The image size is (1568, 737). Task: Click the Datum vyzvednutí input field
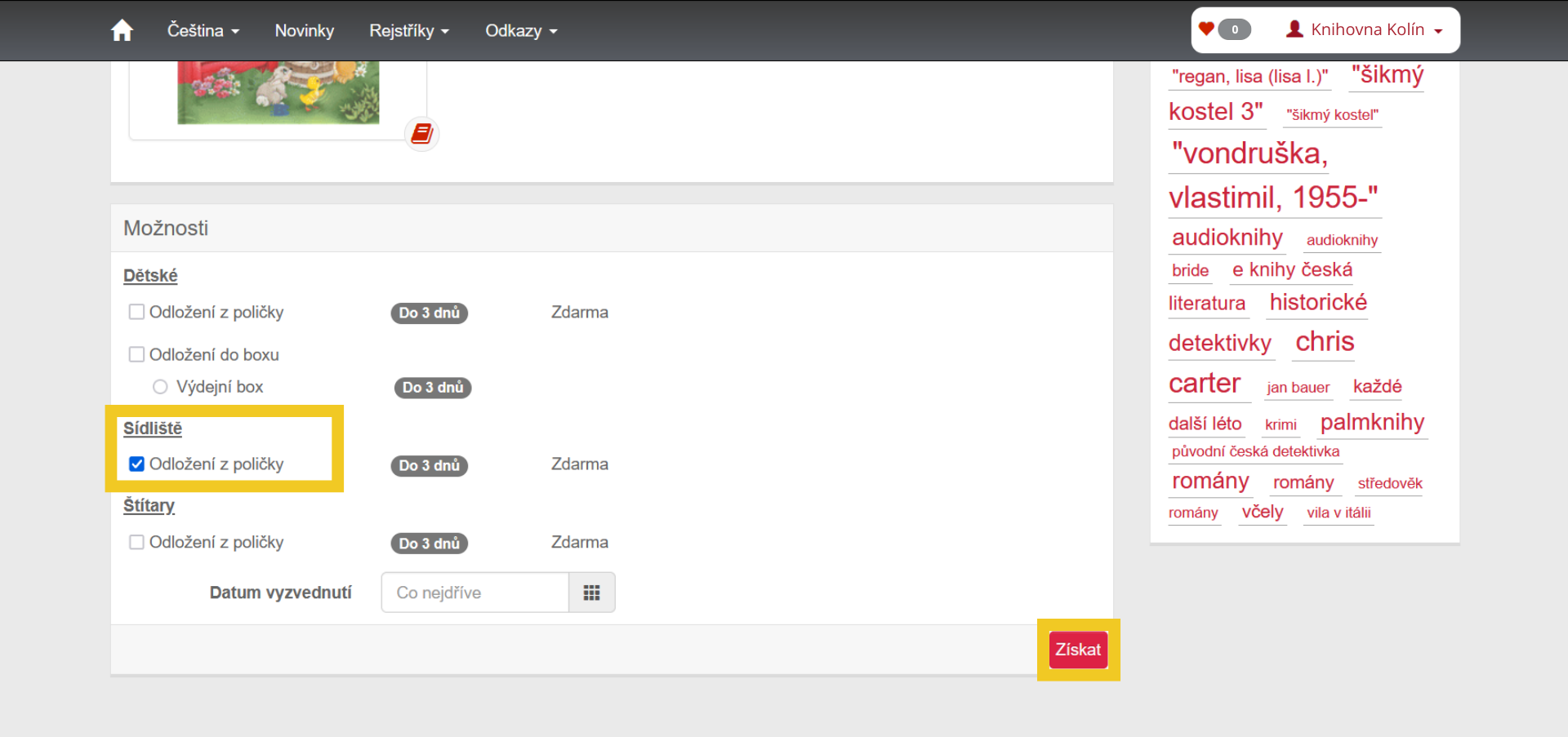tap(475, 593)
